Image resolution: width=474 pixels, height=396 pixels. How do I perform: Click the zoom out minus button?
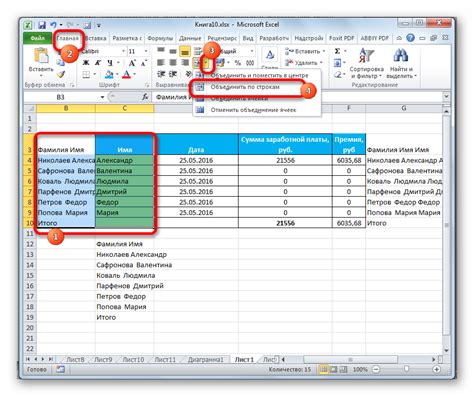[376, 369]
